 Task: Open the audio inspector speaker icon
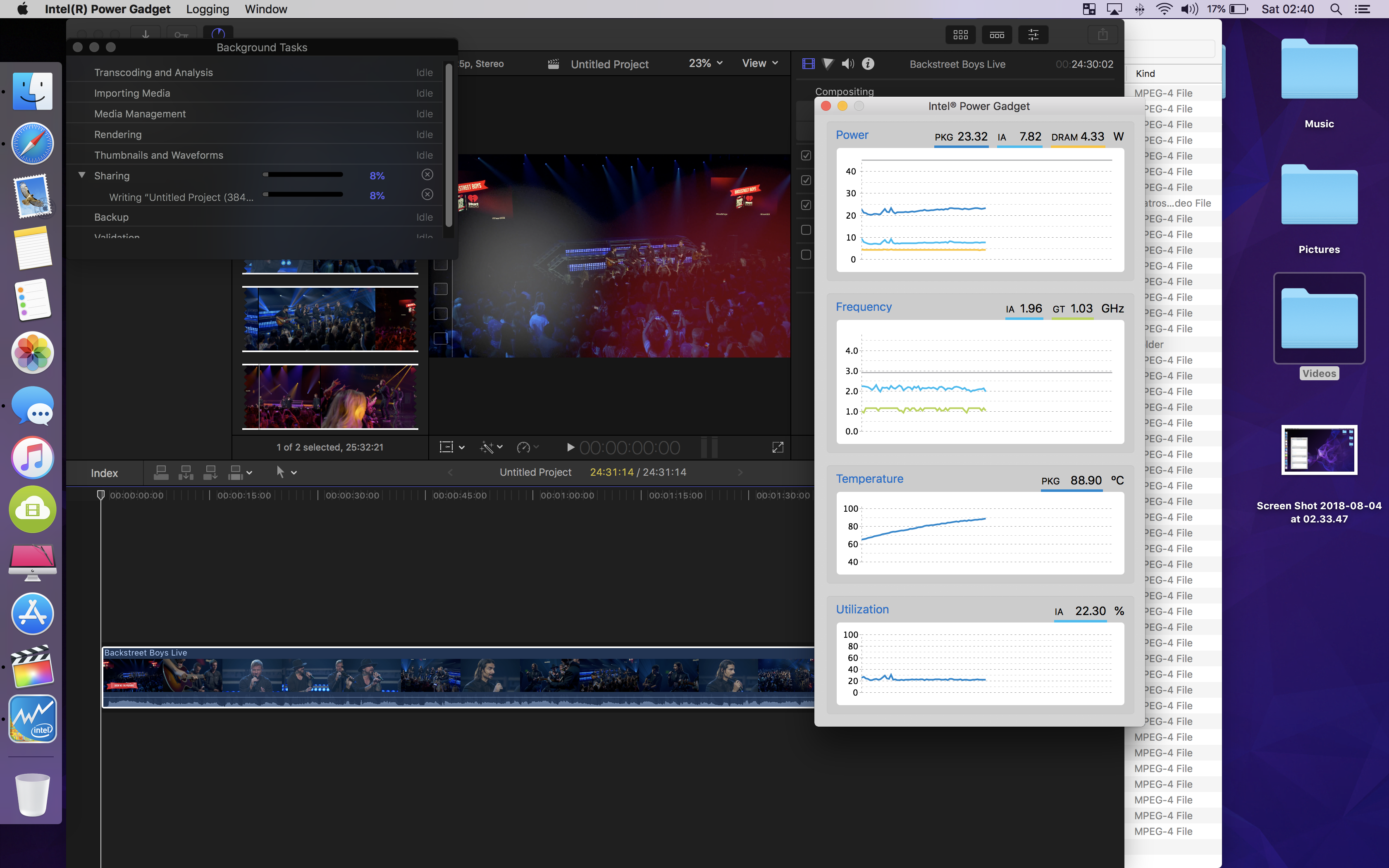(x=848, y=64)
